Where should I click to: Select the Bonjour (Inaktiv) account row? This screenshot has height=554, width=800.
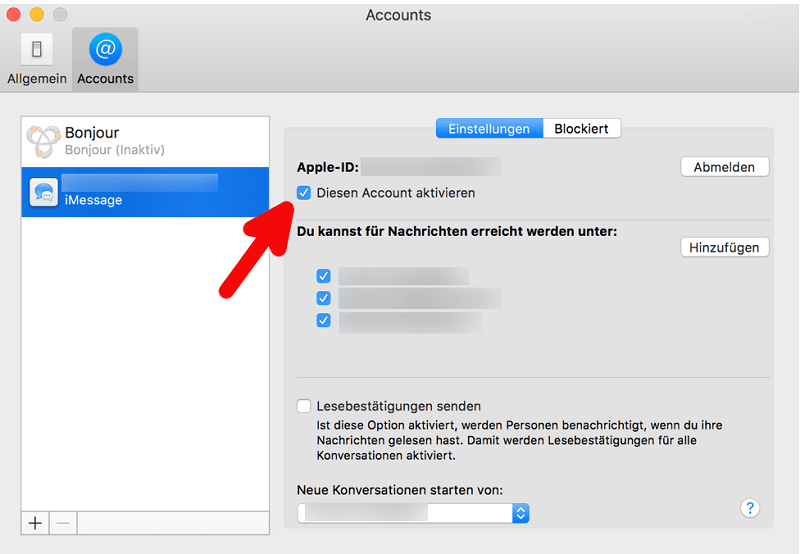(x=145, y=141)
